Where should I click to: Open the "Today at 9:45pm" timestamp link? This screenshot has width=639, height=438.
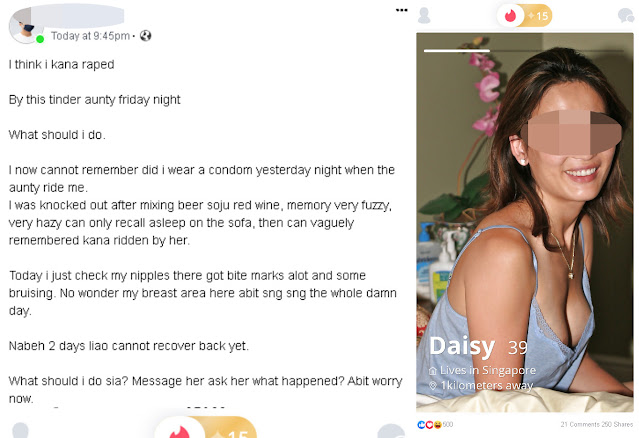pyautogui.click(x=90, y=36)
